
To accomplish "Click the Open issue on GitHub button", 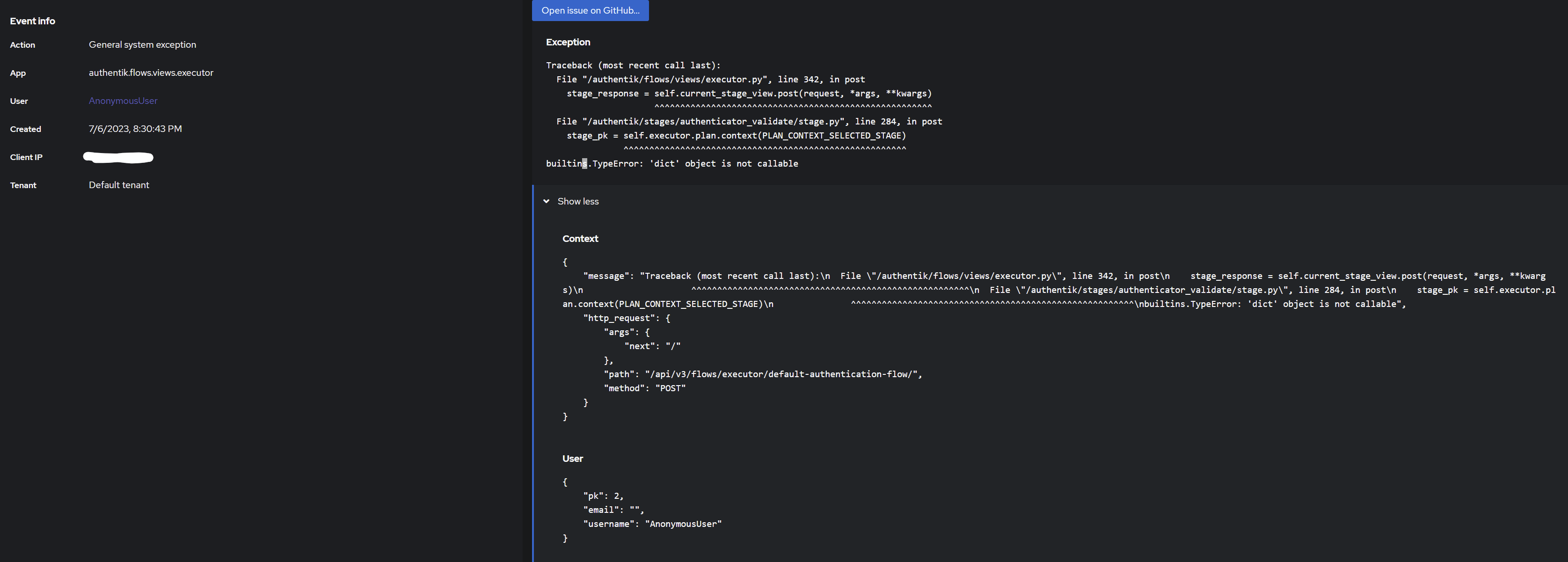I will pos(589,10).
